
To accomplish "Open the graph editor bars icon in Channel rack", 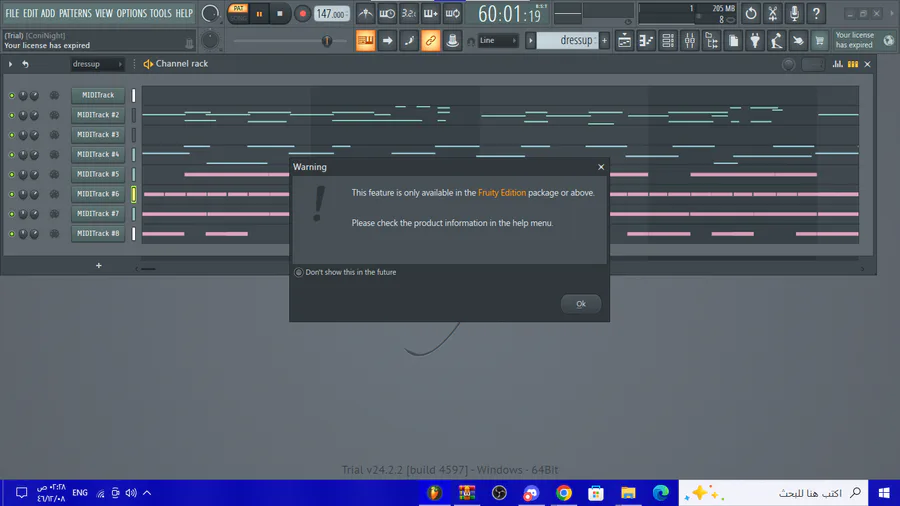I will coord(837,64).
